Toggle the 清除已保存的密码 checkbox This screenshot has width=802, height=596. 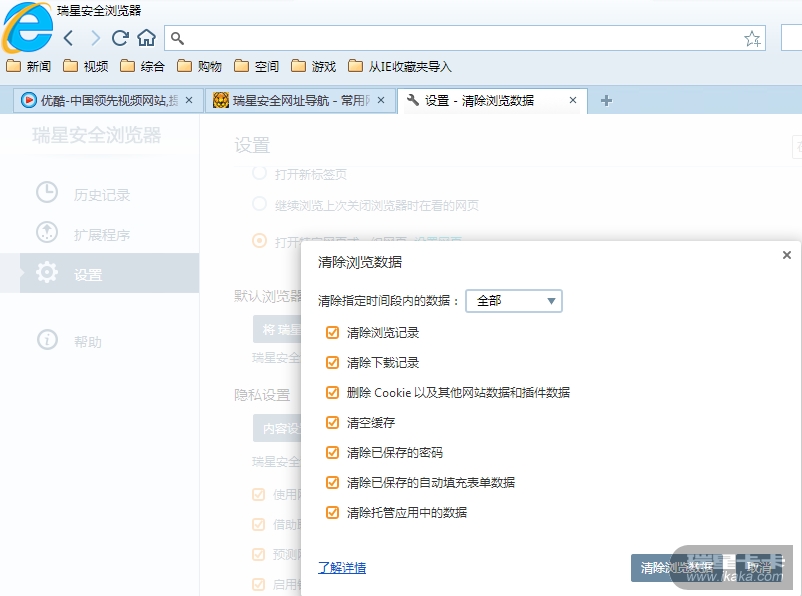[x=332, y=452]
